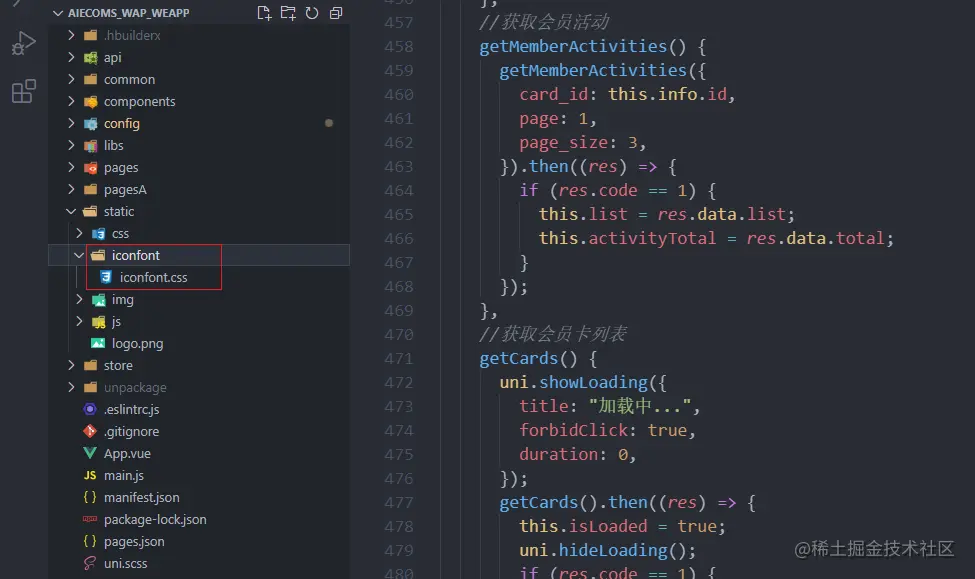This screenshot has height=579, width=975.
Task: Expand the components folder chevron
Action: point(71,101)
